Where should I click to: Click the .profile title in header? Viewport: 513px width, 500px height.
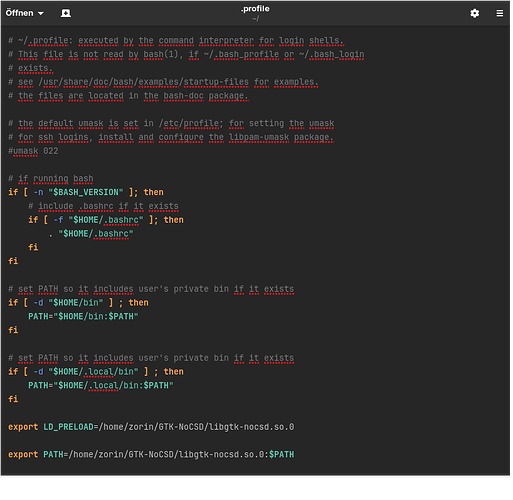click(255, 9)
